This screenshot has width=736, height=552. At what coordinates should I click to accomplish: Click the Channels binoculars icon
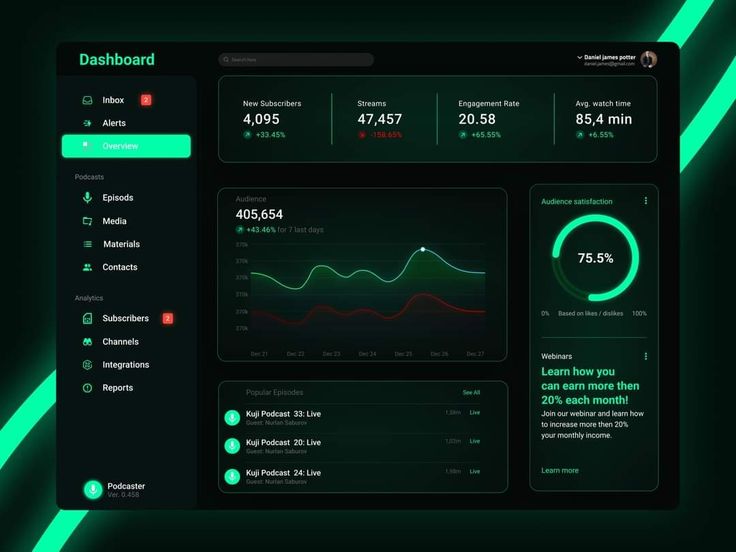[87, 342]
